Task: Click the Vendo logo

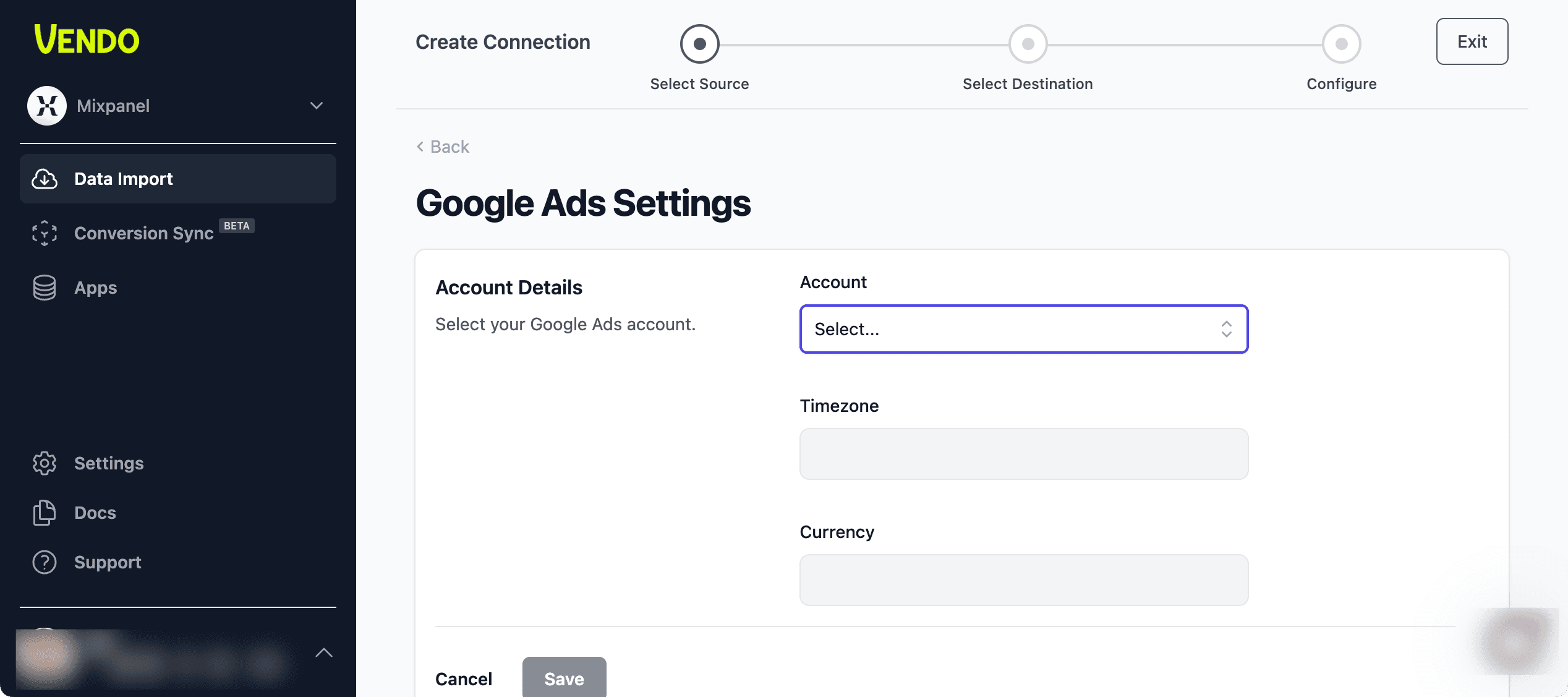Action: (87, 40)
